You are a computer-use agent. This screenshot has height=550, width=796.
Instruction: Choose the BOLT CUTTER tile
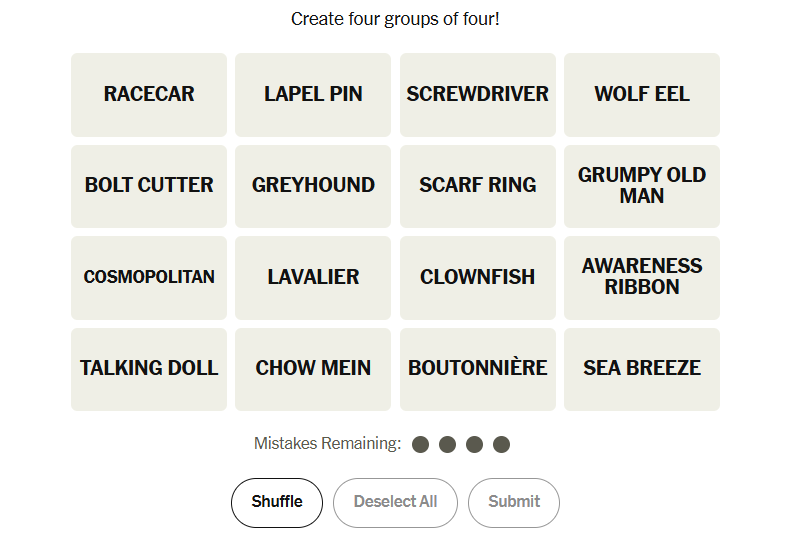149,186
